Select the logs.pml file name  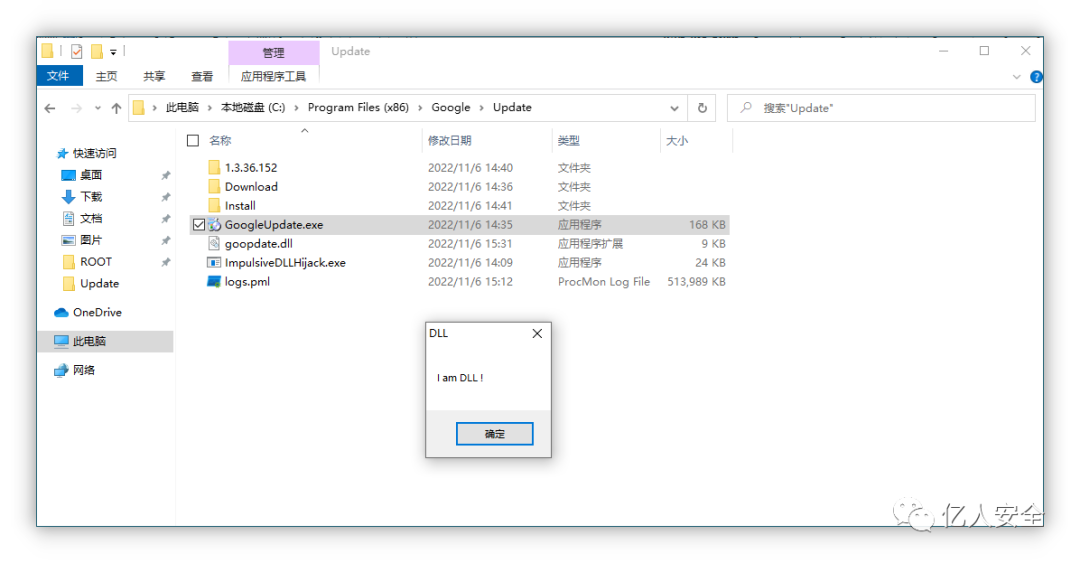(x=247, y=281)
